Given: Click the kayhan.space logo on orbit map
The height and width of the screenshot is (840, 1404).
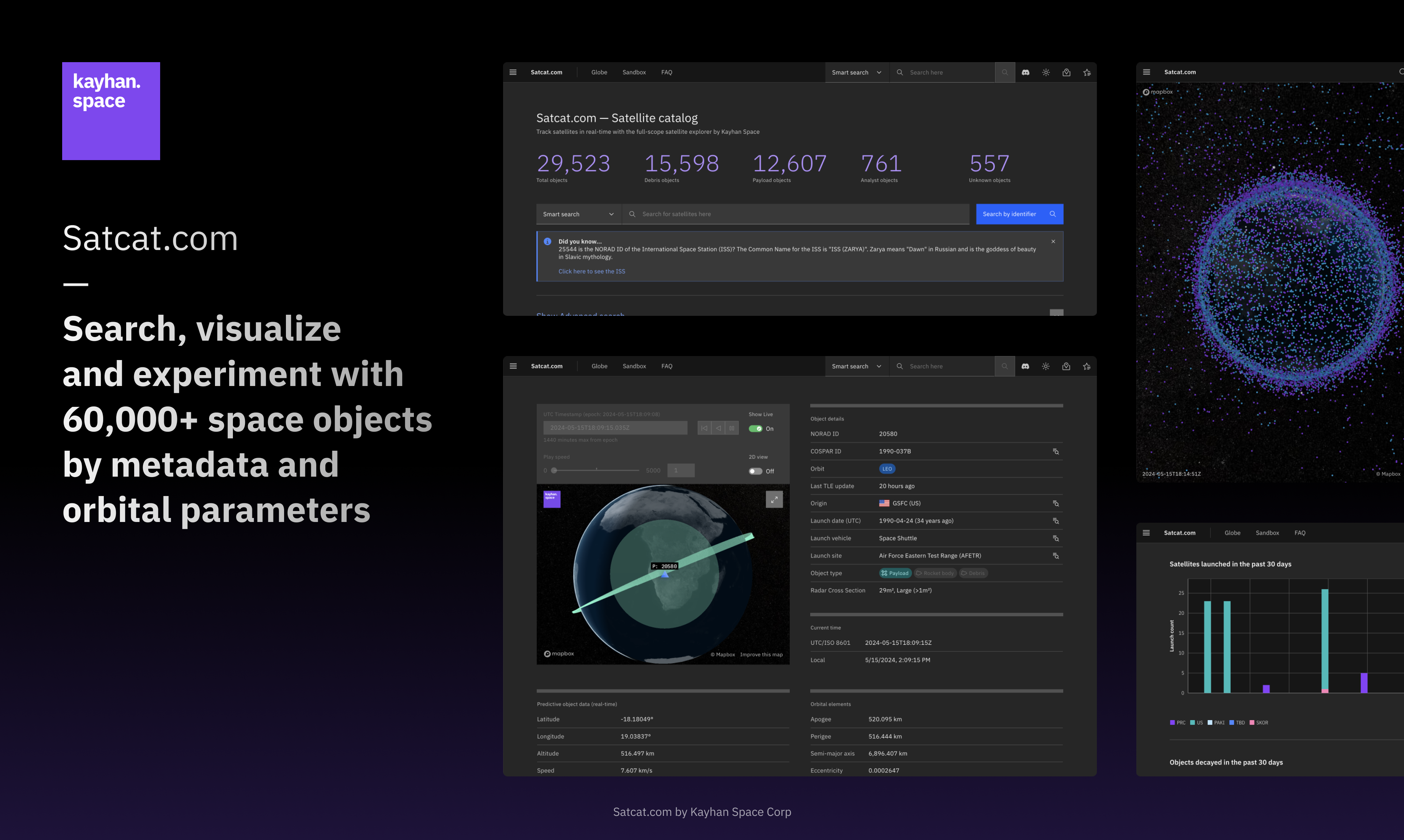Looking at the screenshot, I should click(x=552, y=499).
